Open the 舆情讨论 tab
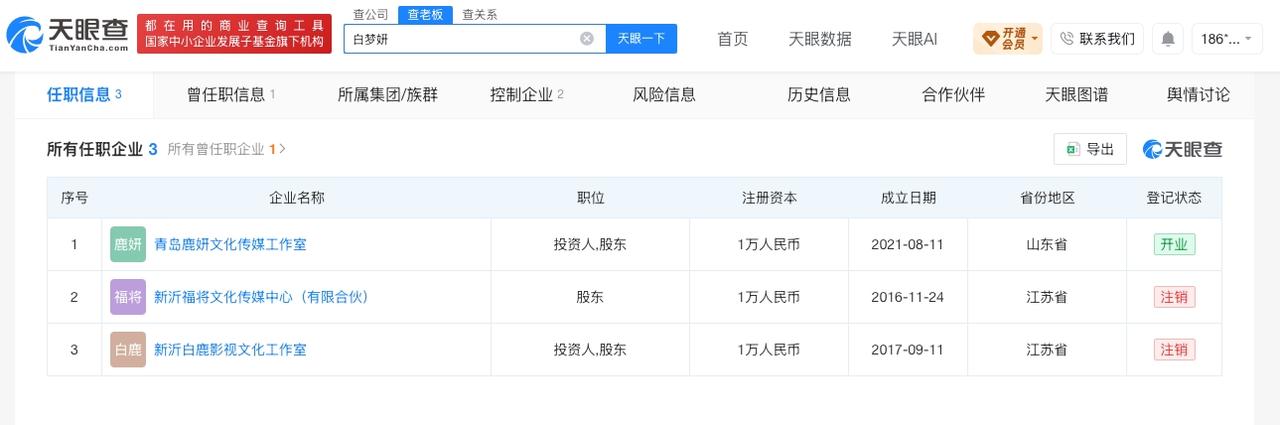The width and height of the screenshot is (1280, 425). pos(1198,95)
